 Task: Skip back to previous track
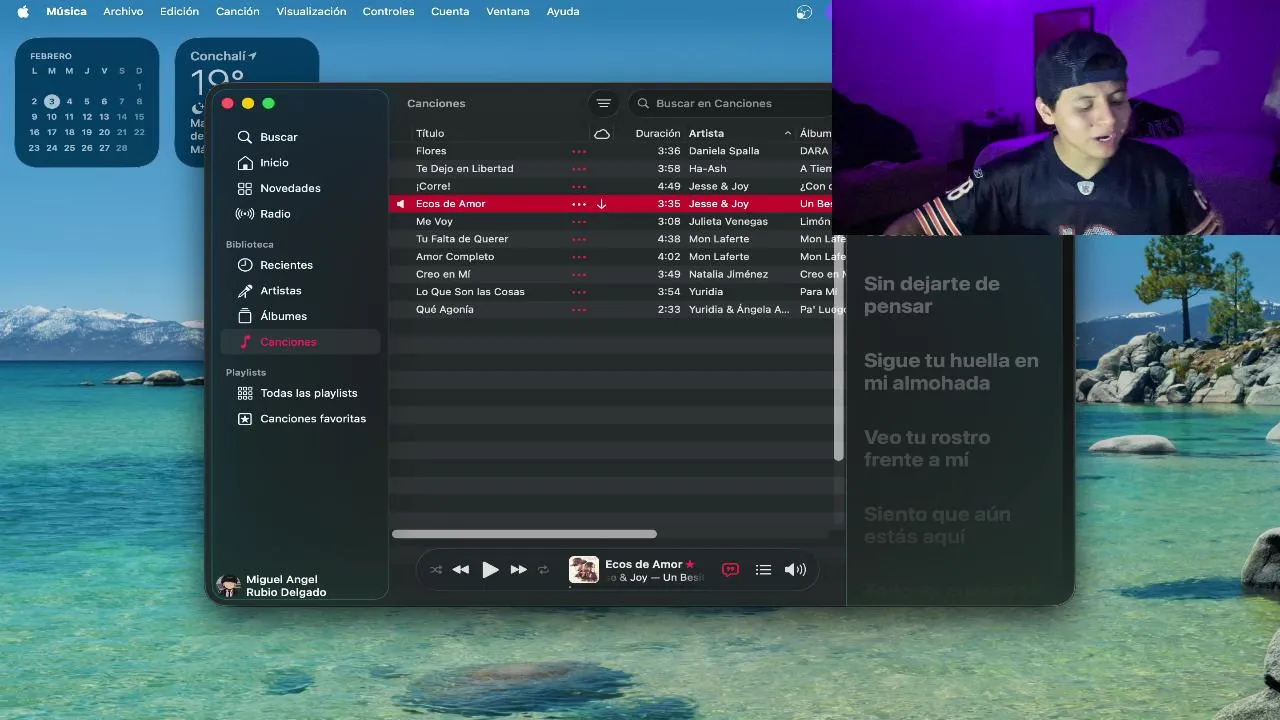pos(461,570)
